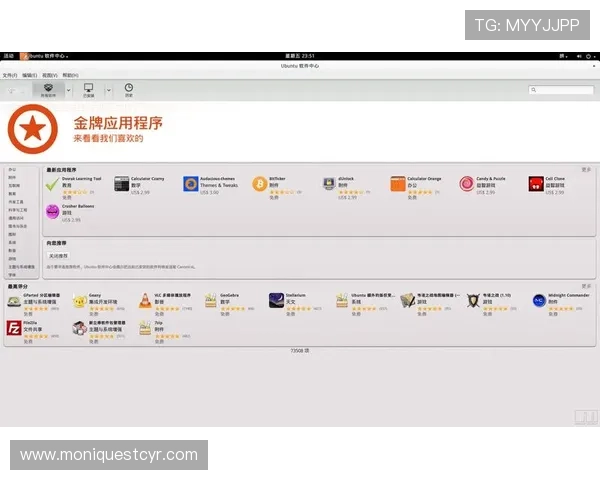
Task: Select the first category in the sidebar list
Action: click(x=12, y=170)
